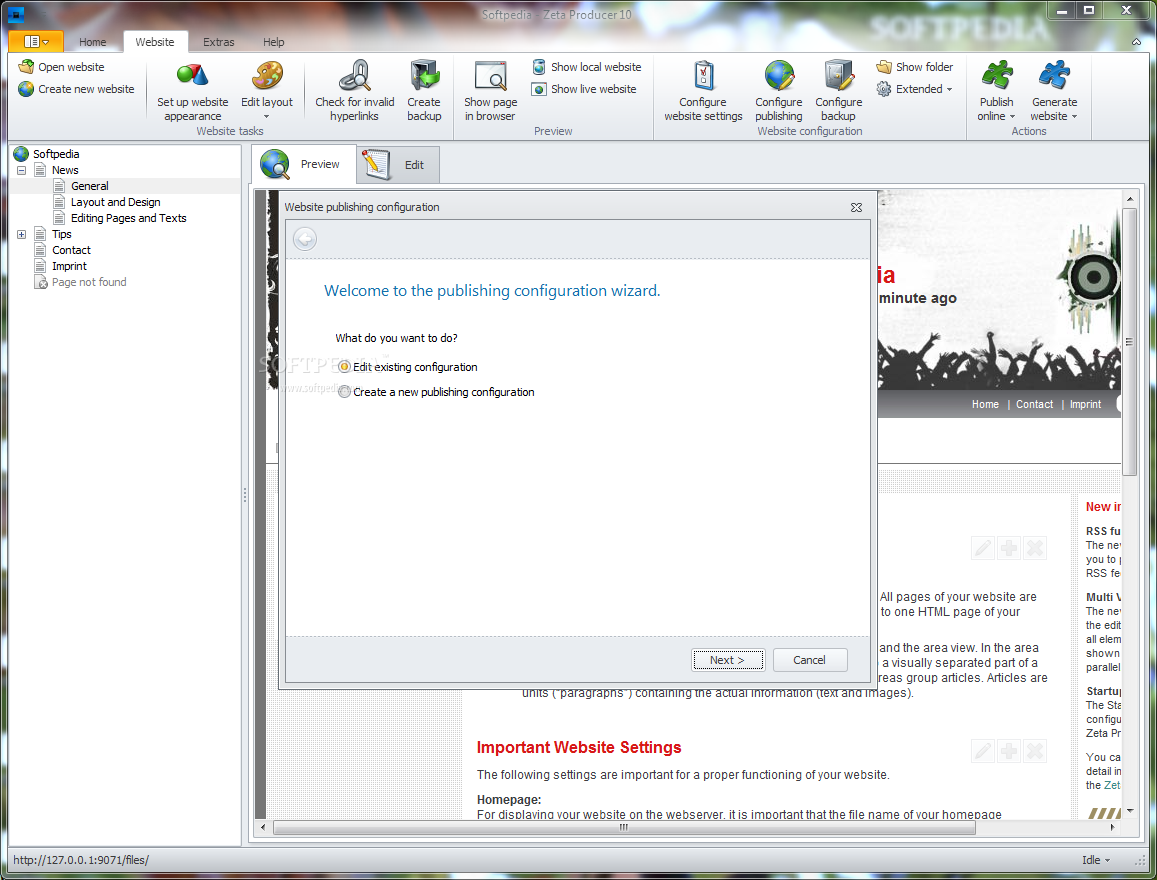The height and width of the screenshot is (880, 1157).
Task: Click Show local website
Action: pyautogui.click(x=587, y=67)
